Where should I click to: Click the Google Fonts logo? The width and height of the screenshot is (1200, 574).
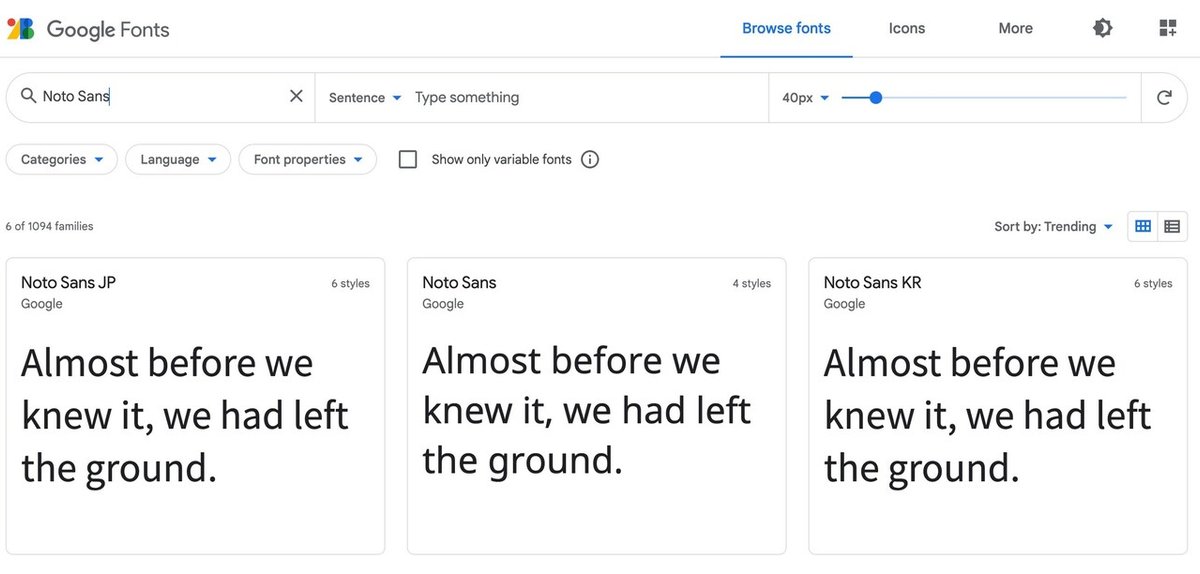click(x=88, y=29)
